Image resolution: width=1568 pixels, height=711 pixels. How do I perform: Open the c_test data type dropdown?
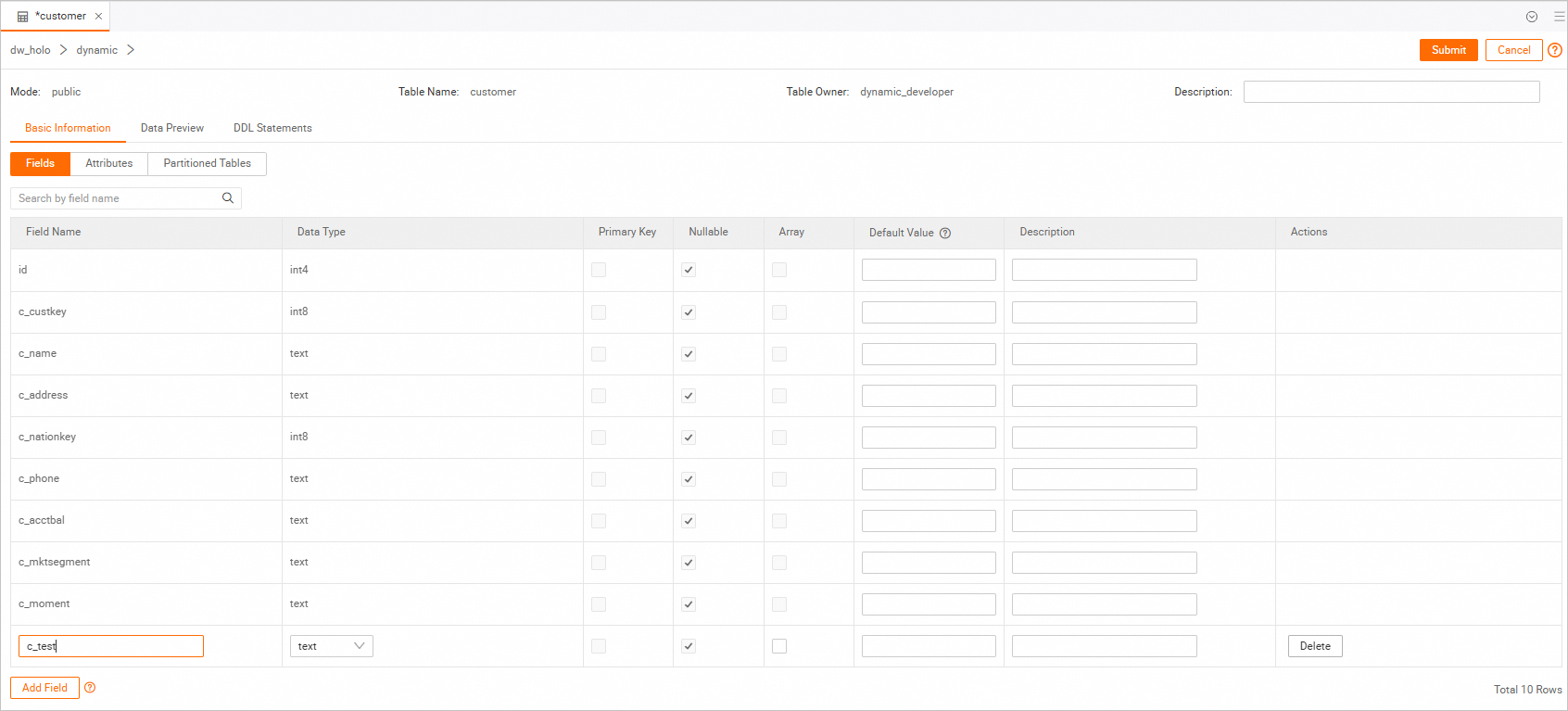(x=332, y=646)
